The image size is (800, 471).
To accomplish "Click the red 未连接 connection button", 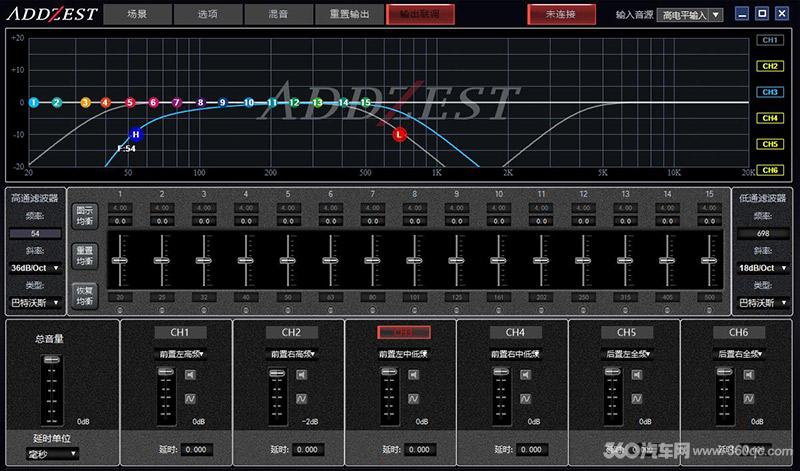I will [561, 14].
